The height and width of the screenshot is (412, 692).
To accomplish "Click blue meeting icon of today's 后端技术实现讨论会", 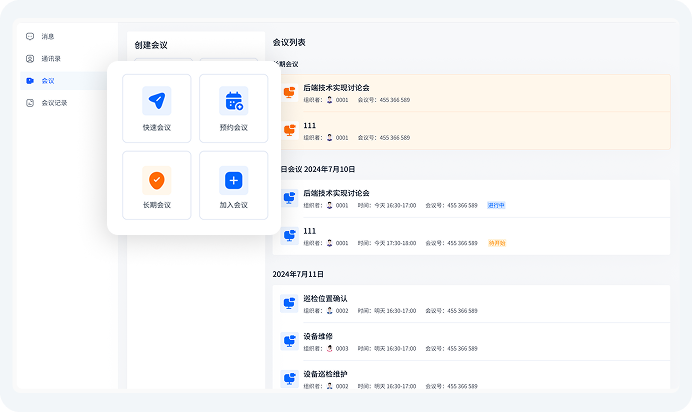I will pyautogui.click(x=290, y=198).
